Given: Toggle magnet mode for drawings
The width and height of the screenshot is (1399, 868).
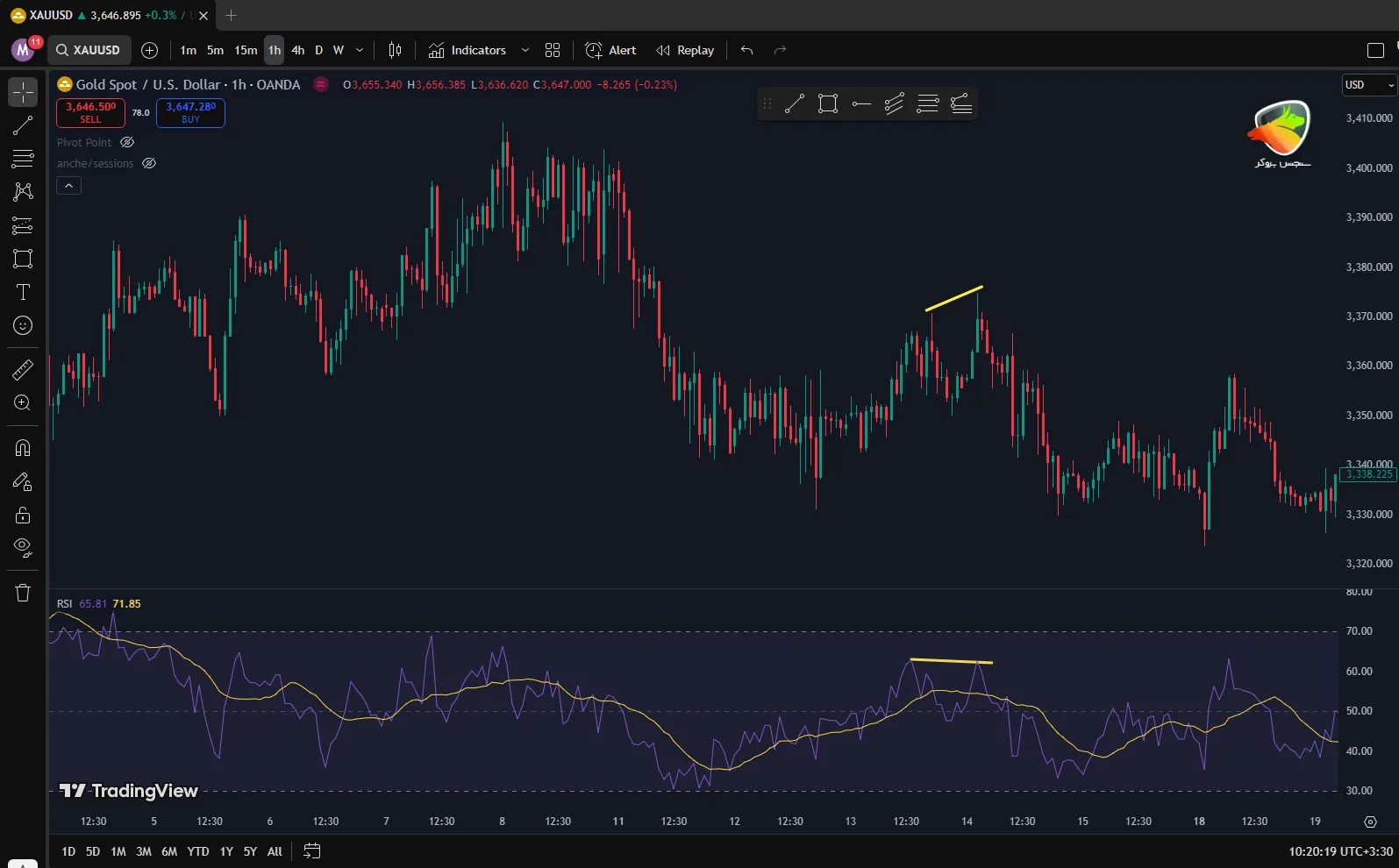Looking at the screenshot, I should [x=23, y=448].
